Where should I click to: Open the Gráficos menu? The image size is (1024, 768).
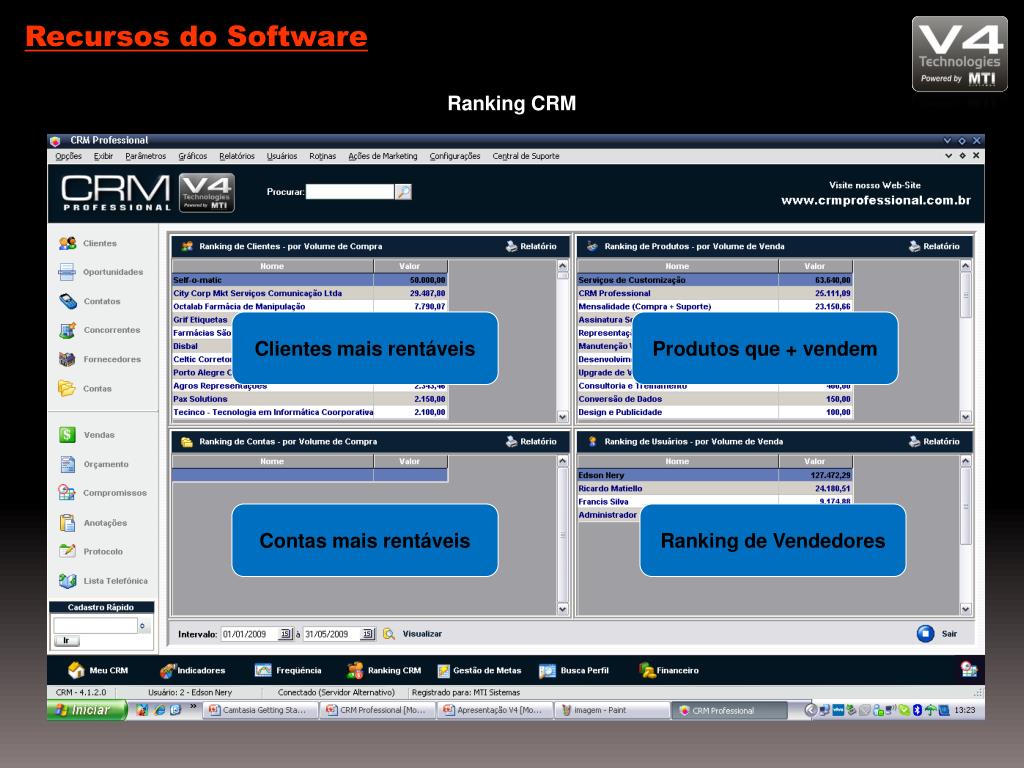[193, 156]
